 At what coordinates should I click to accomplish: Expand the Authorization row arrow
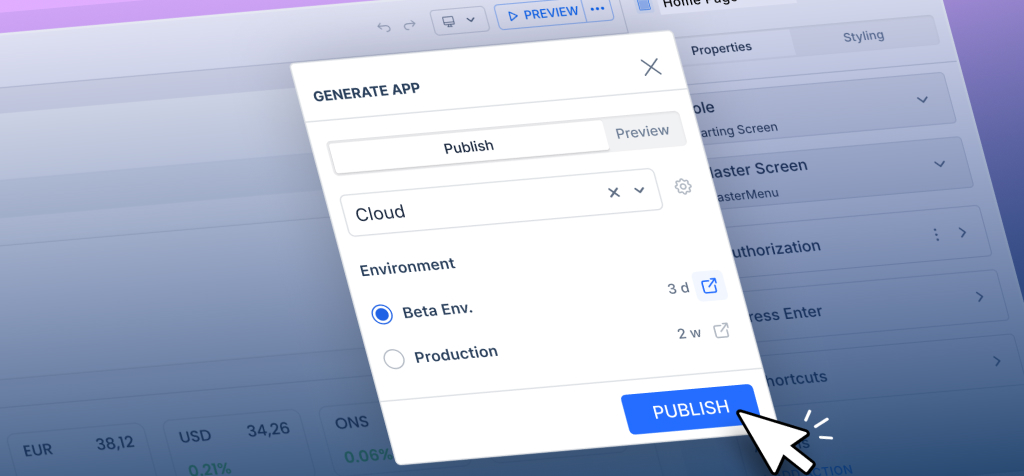pyautogui.click(x=963, y=232)
